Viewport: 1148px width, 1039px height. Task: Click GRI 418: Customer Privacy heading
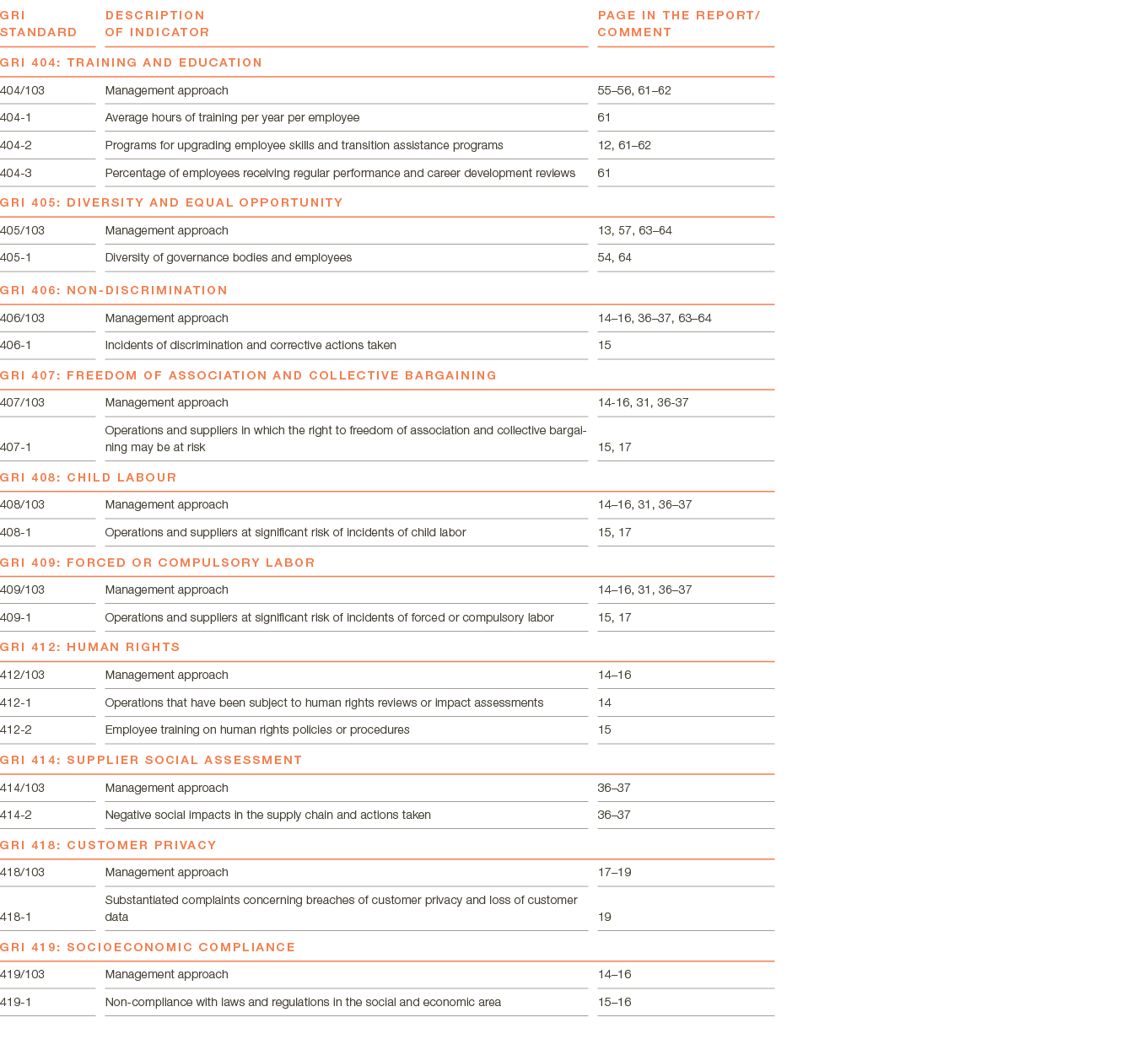pos(109,845)
